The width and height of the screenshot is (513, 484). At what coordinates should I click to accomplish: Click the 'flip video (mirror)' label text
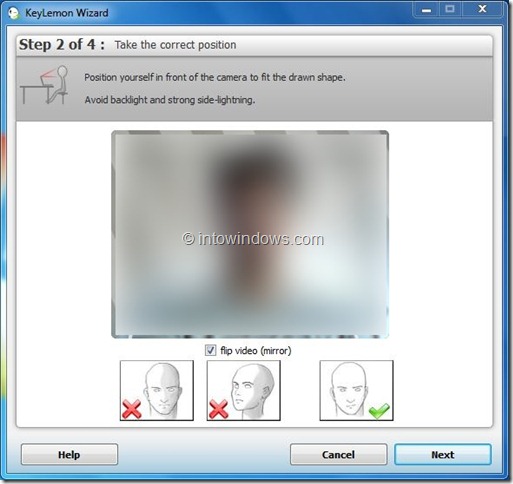256,351
